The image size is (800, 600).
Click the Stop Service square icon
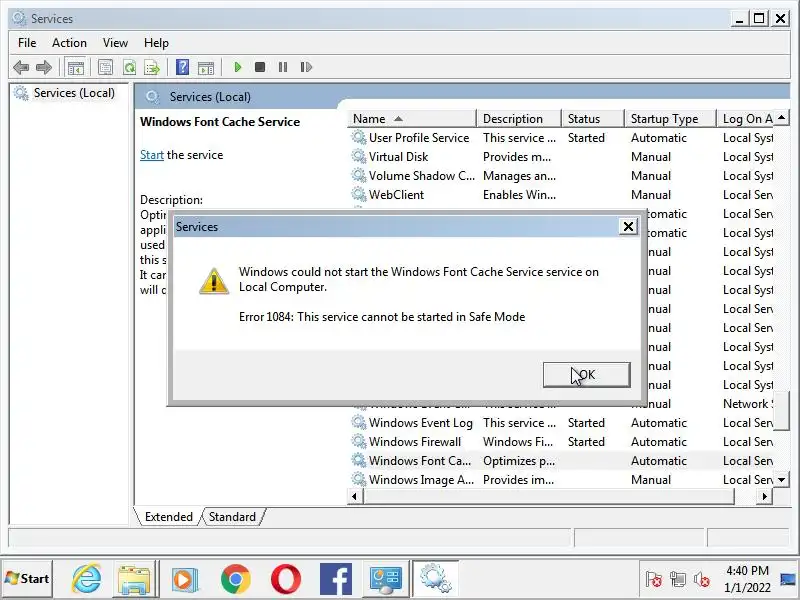(260, 67)
